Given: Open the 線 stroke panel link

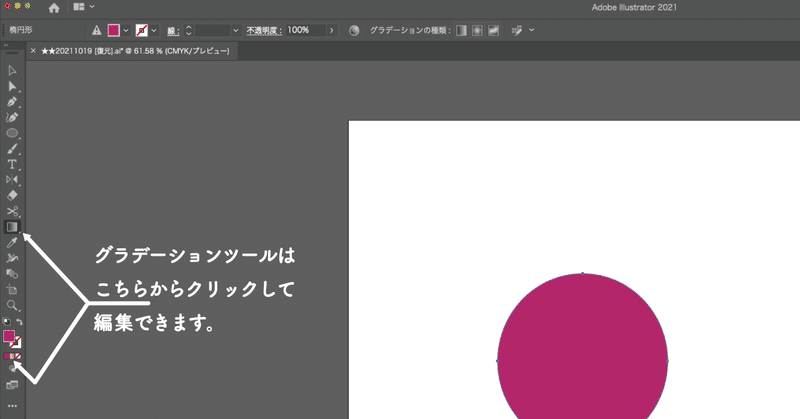Looking at the screenshot, I should tap(173, 31).
